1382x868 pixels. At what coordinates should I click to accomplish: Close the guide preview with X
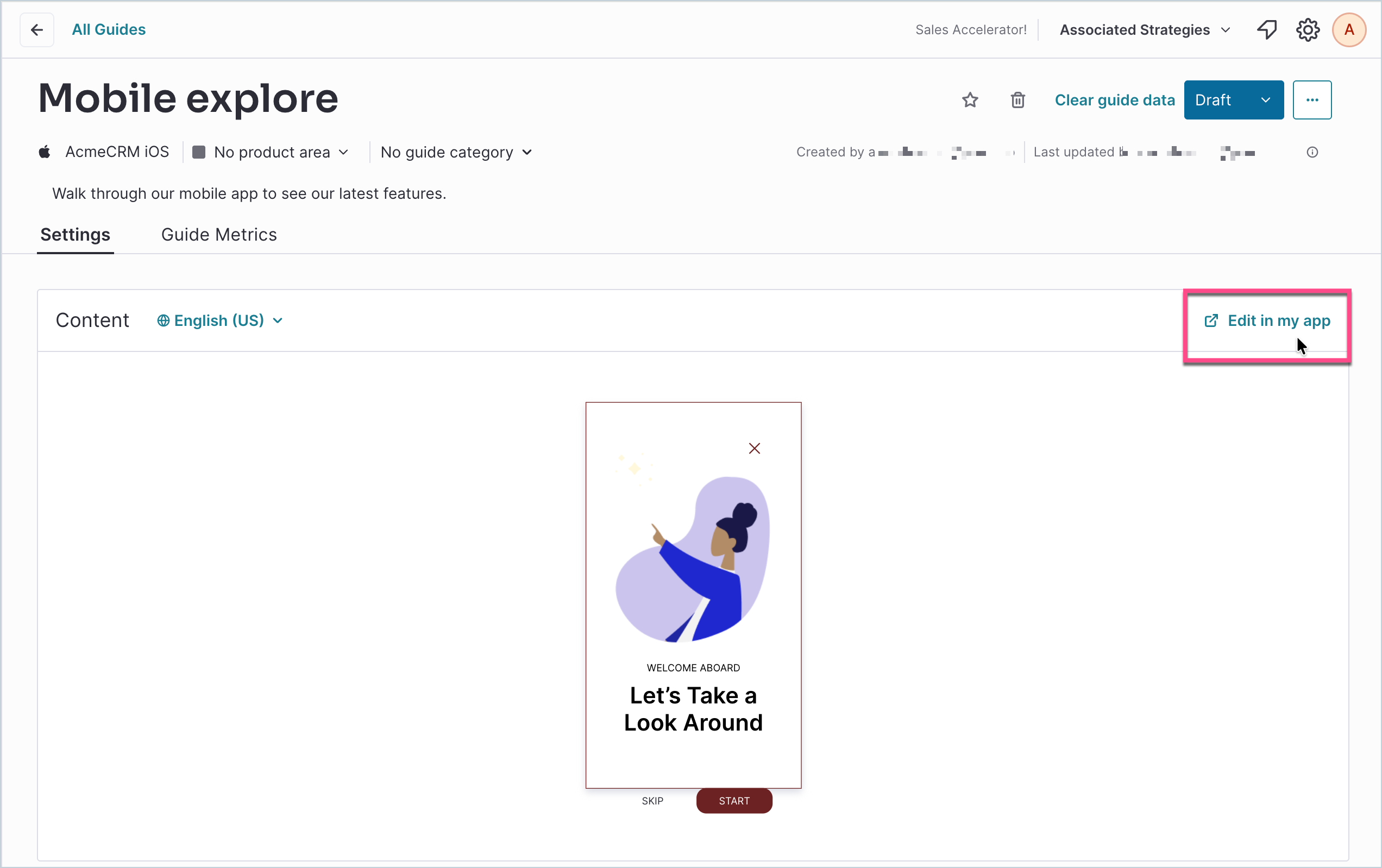(754, 449)
